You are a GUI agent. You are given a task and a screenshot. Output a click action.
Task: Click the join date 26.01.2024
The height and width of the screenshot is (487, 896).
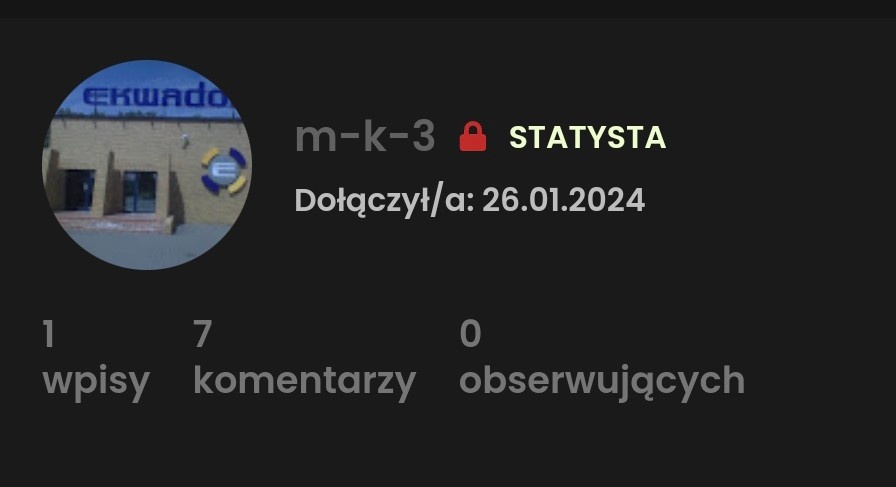(x=563, y=201)
